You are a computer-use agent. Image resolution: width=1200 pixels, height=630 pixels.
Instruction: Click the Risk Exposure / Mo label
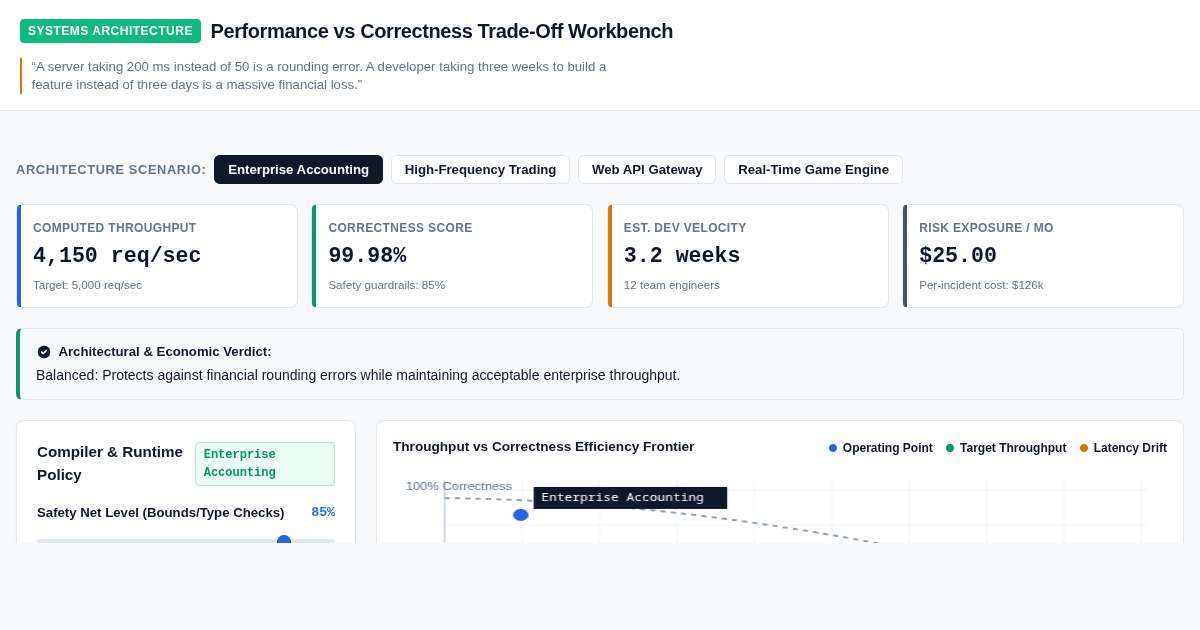[x=986, y=228]
